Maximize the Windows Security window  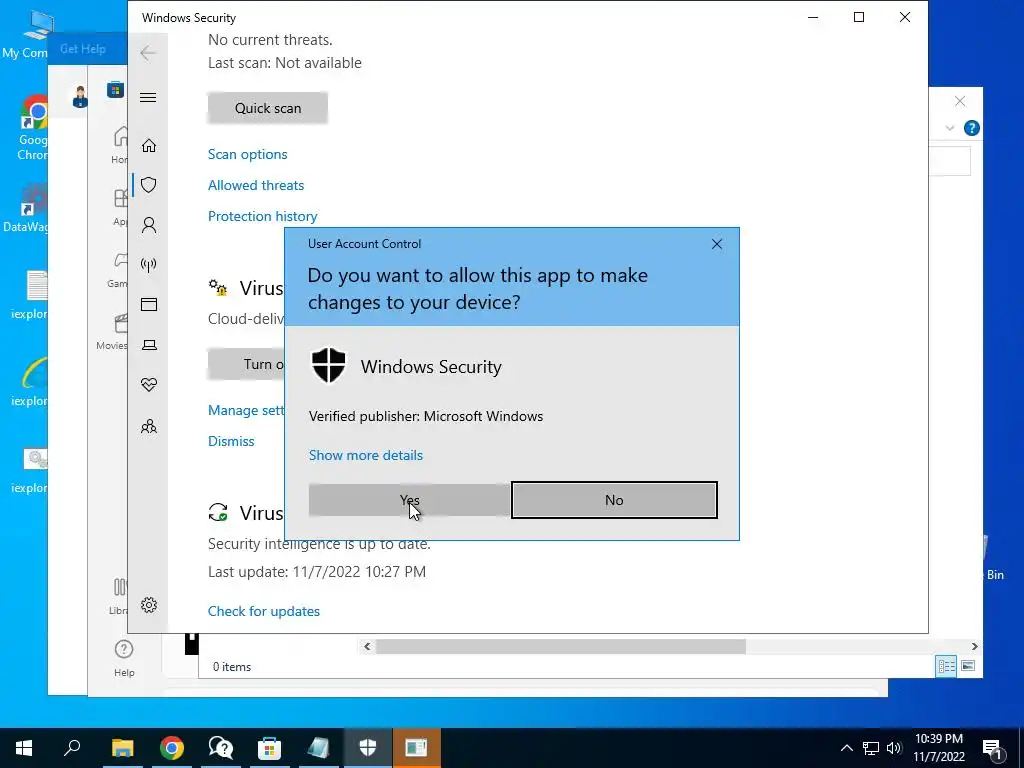(x=859, y=18)
